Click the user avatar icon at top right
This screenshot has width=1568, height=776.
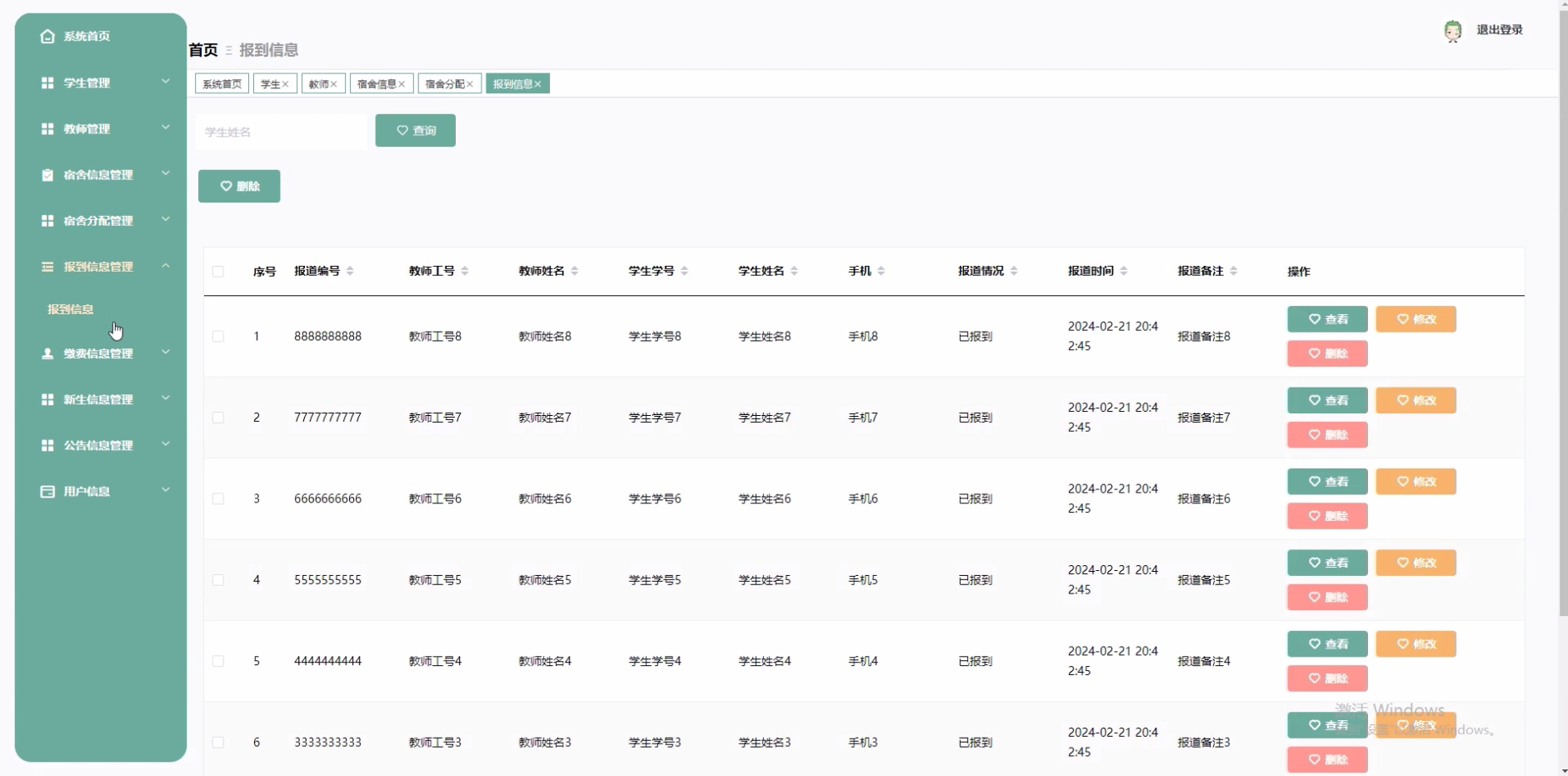click(1453, 31)
